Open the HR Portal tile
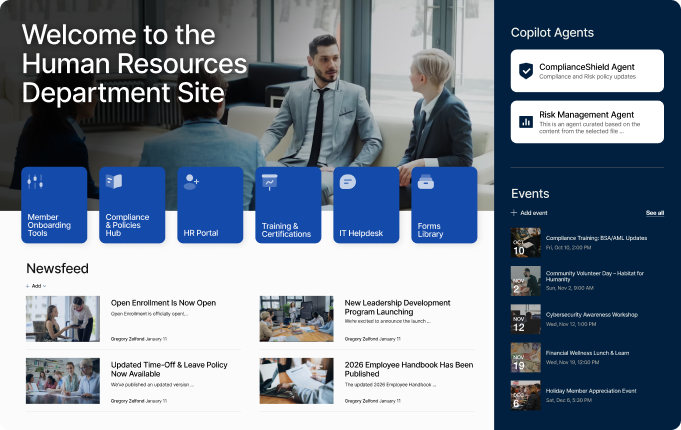Viewport: 681px width, 430px height. tap(210, 205)
